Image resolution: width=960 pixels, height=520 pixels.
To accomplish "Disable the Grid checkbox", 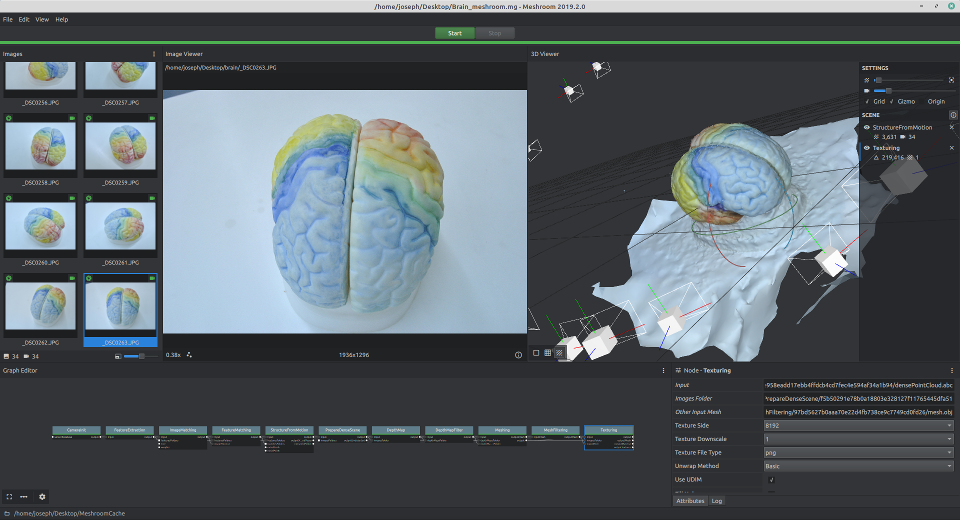I will coord(867,101).
